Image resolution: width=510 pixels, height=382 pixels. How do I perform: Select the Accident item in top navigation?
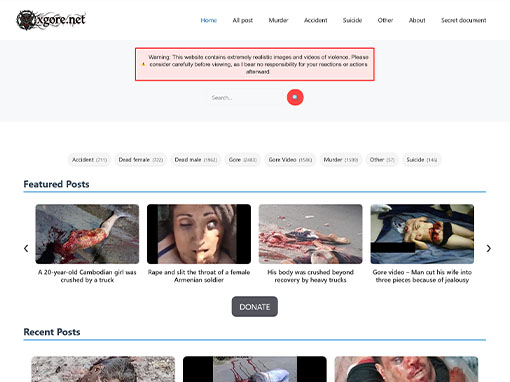[x=315, y=20]
